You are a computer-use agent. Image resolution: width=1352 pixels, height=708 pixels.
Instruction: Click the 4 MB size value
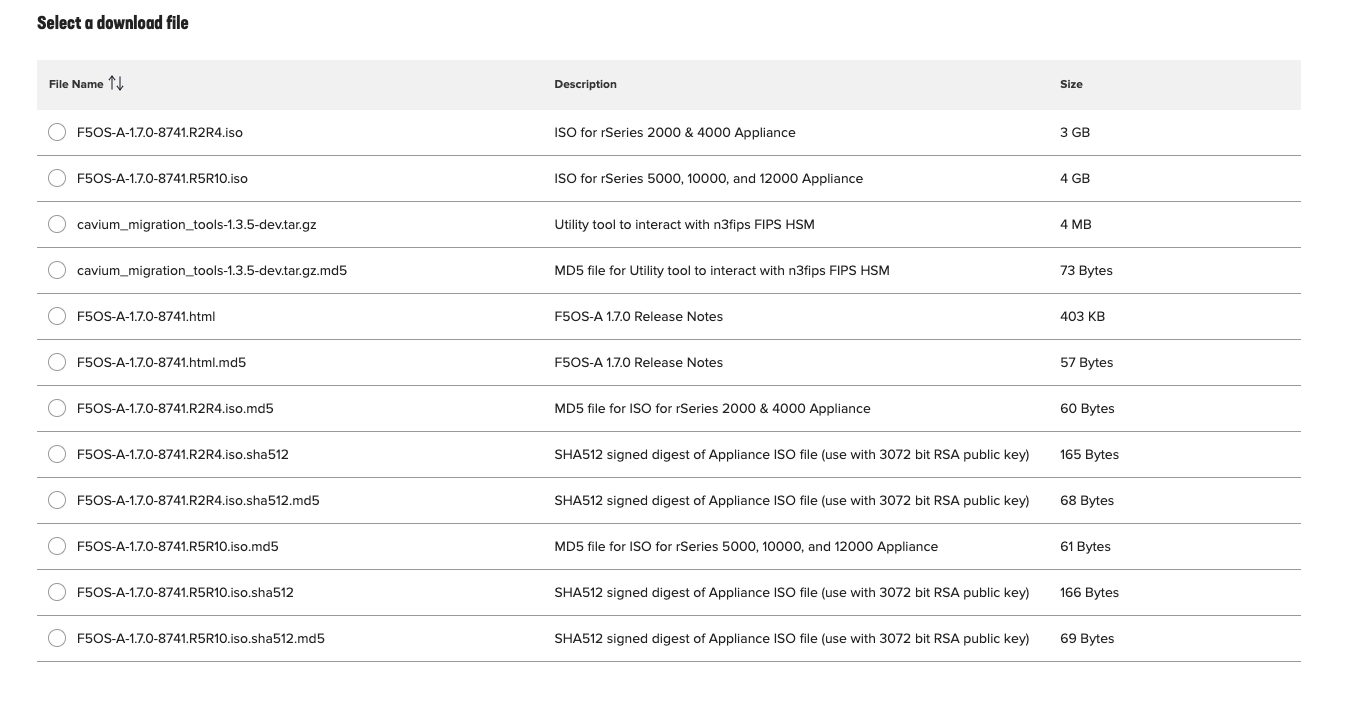[x=1076, y=224]
